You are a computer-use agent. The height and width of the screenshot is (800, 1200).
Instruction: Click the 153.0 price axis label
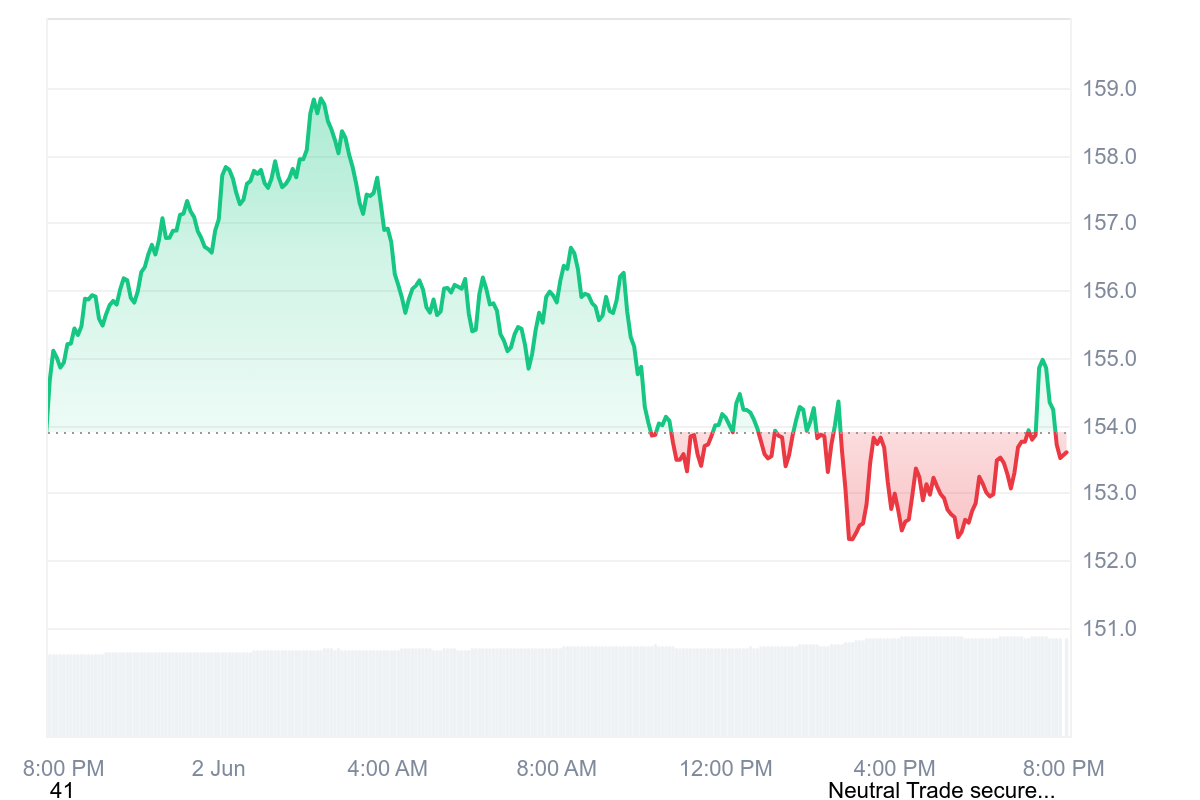pyautogui.click(x=1109, y=493)
